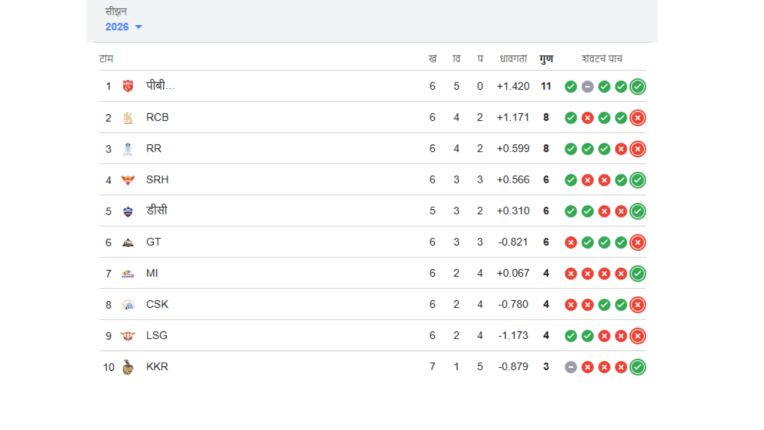
Task: Click the Punjab Kings team logo
Action: pyautogui.click(x=127, y=86)
